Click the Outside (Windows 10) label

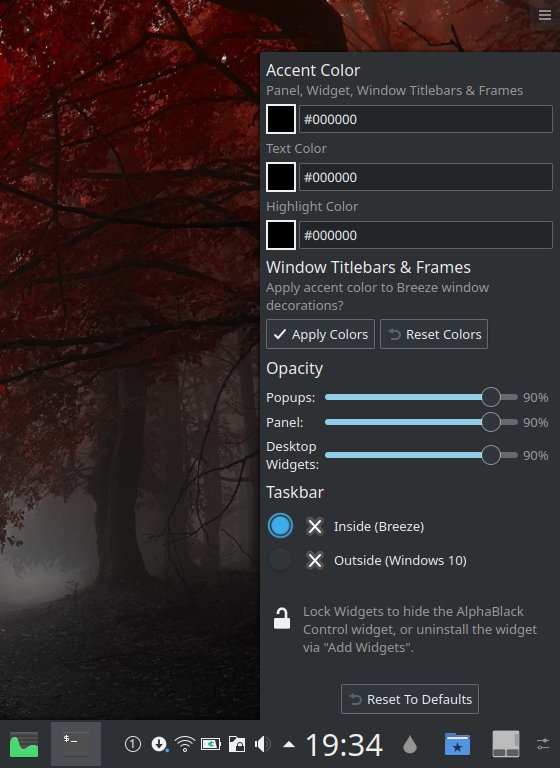pyautogui.click(x=400, y=560)
